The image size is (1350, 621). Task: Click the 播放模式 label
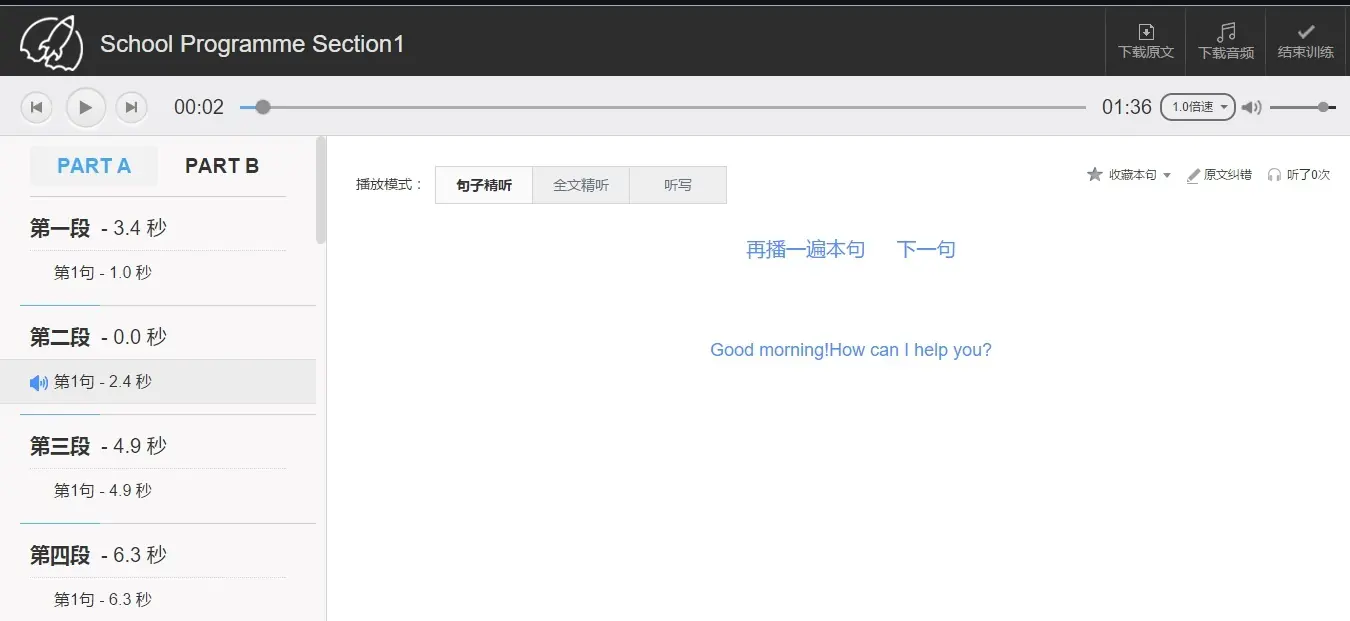pos(390,185)
